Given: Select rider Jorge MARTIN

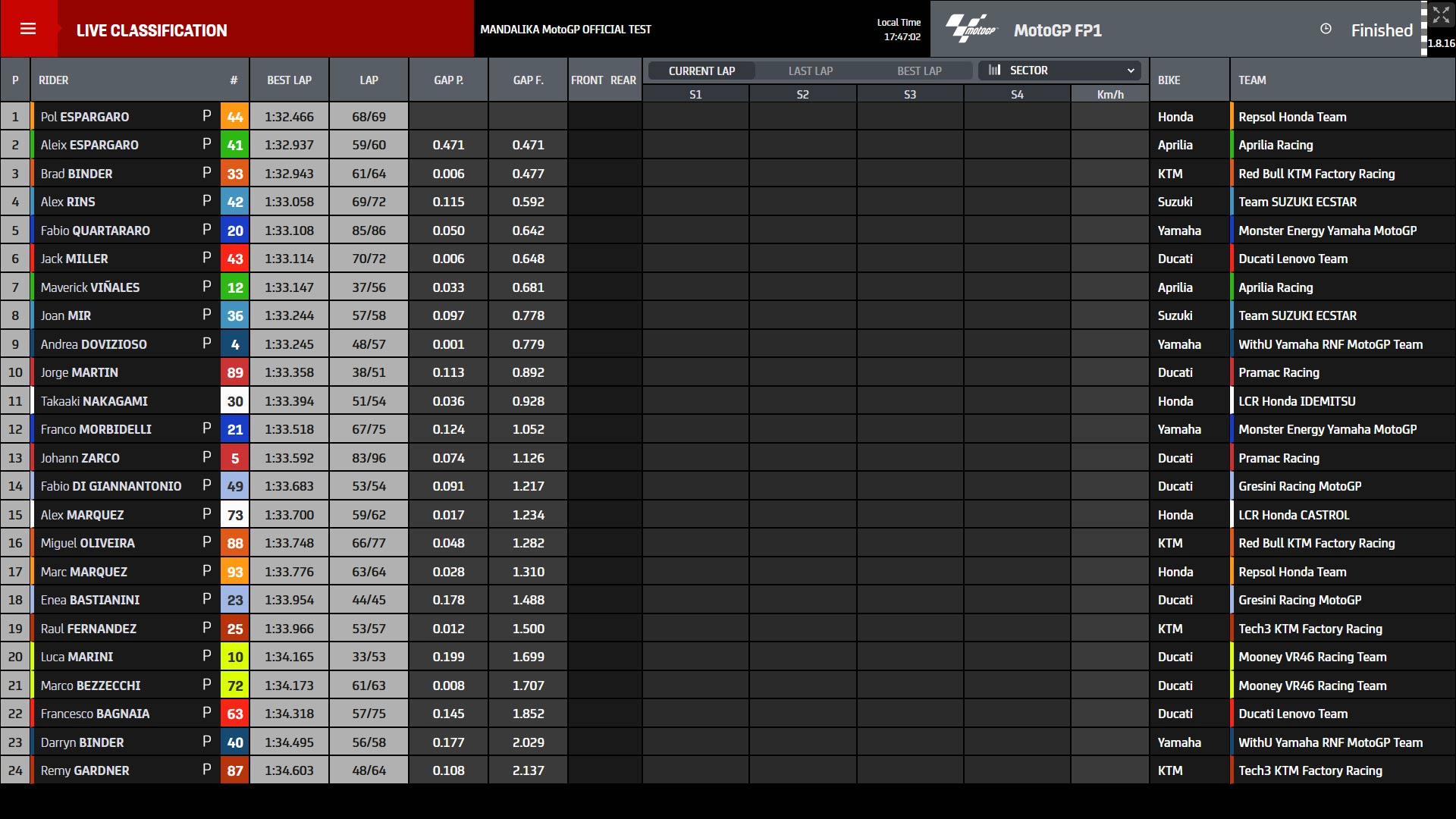Looking at the screenshot, I should click(x=80, y=372).
